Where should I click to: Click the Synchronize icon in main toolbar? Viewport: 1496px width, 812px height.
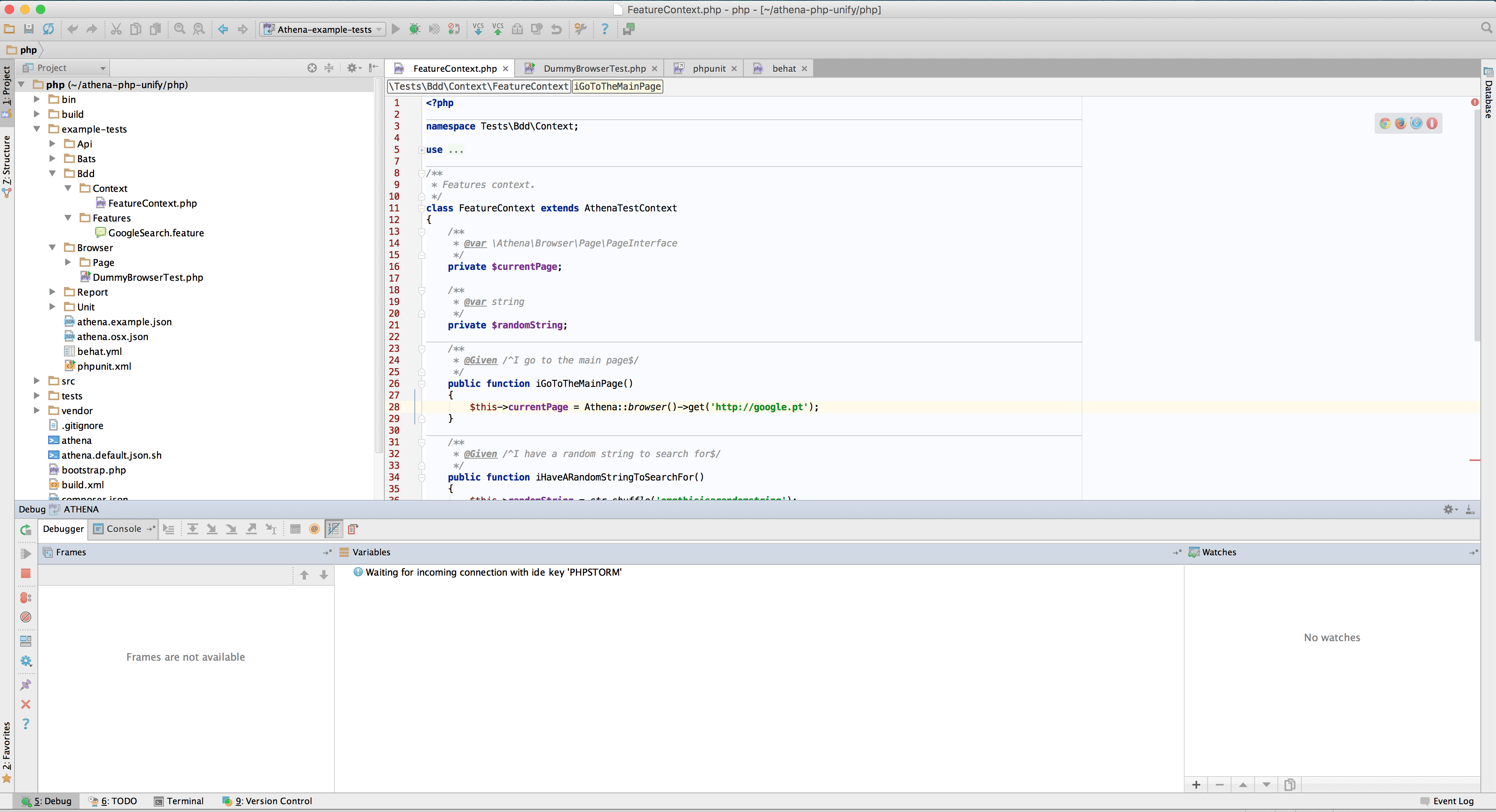48,29
